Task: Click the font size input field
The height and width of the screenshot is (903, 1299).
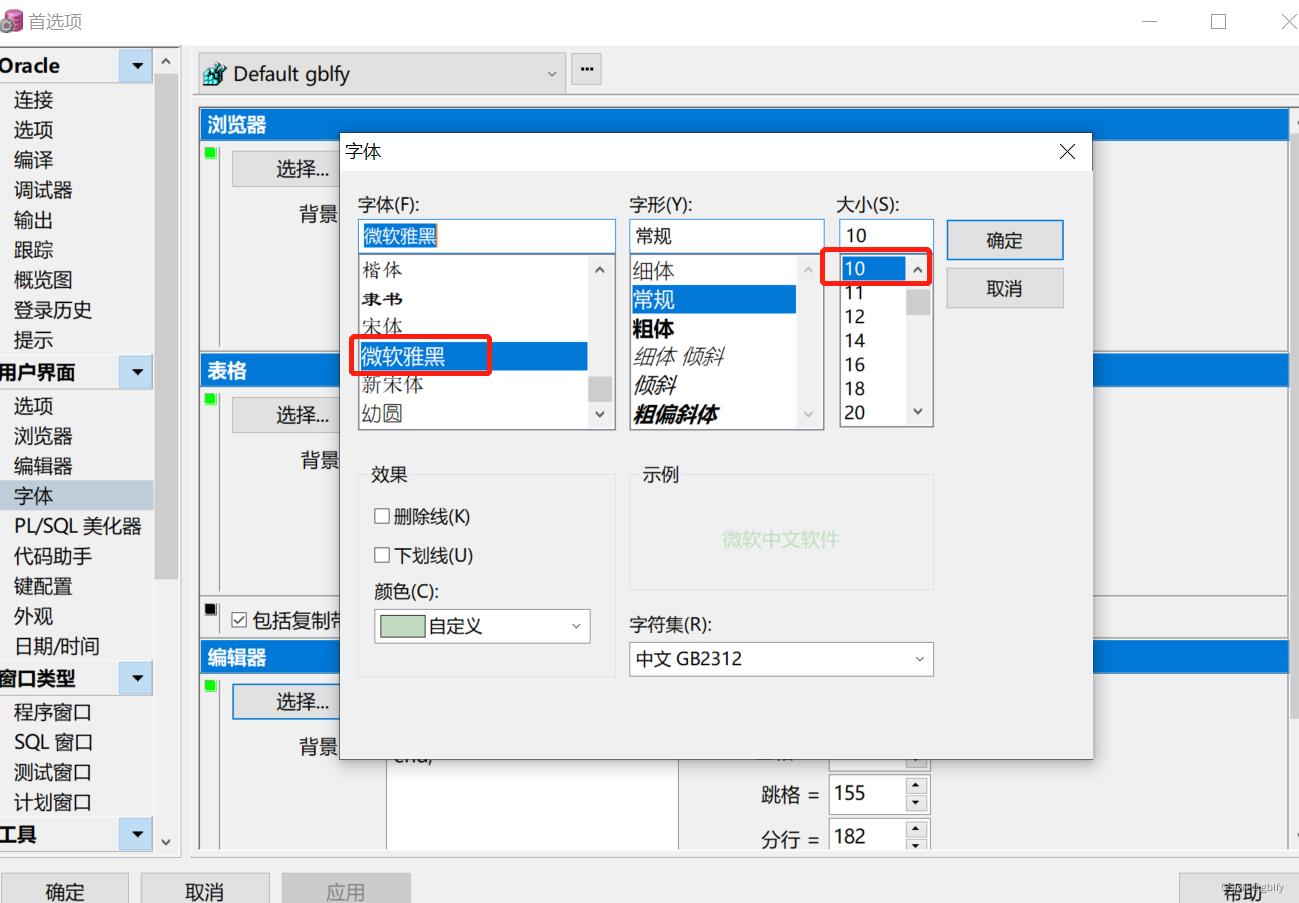Action: [x=886, y=236]
